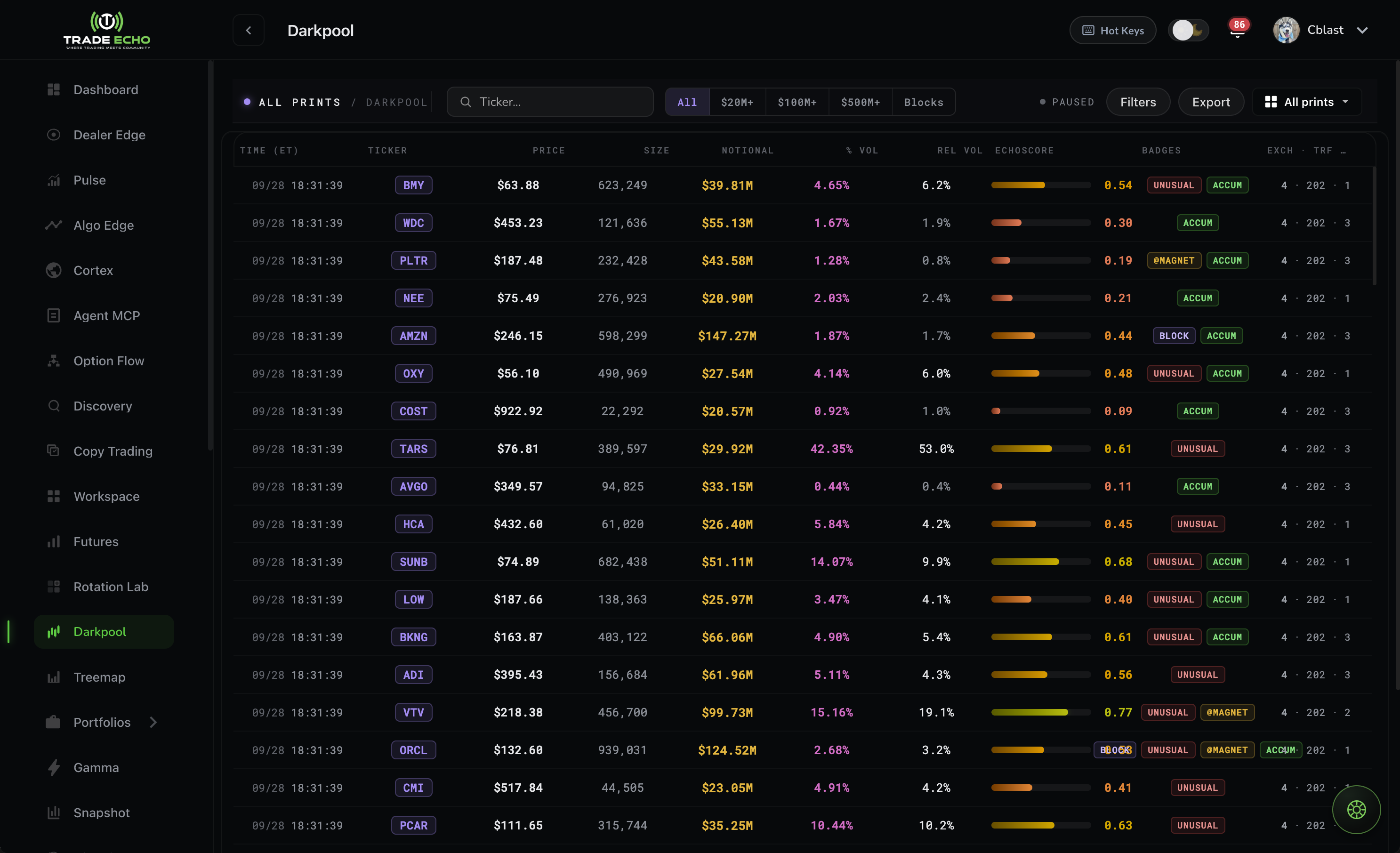1400x853 pixels.
Task: Open the All prints dropdown
Action: pyautogui.click(x=1307, y=102)
